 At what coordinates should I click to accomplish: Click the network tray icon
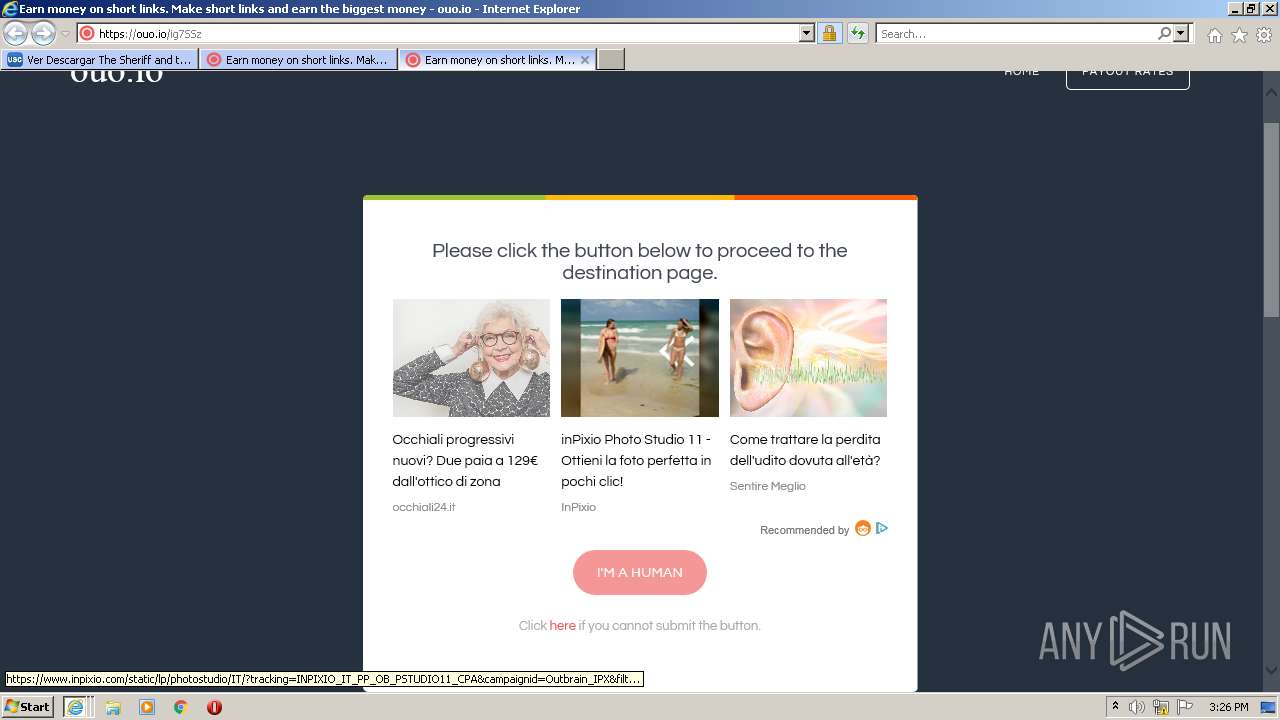(1161, 707)
